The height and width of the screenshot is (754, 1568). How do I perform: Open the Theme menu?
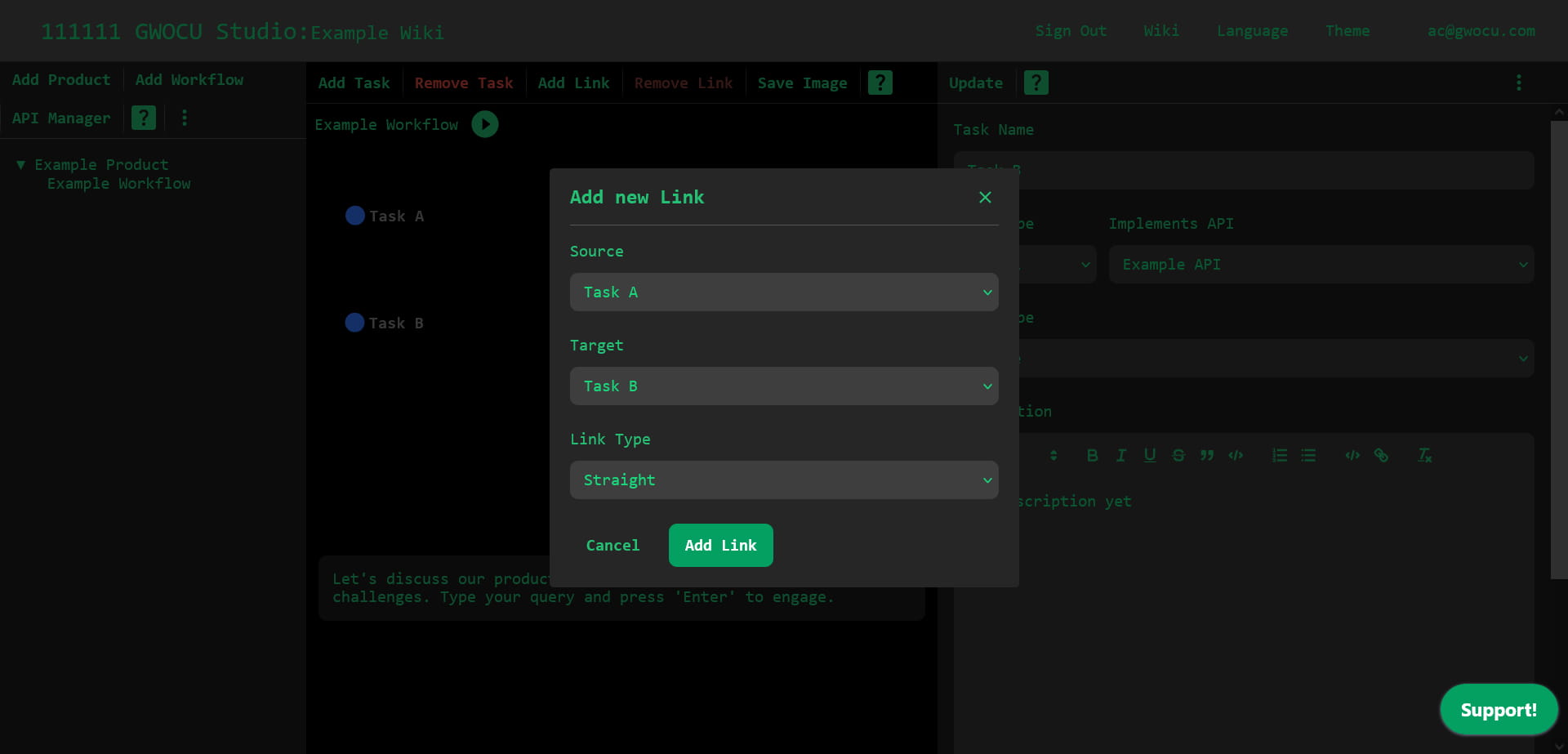(x=1347, y=31)
